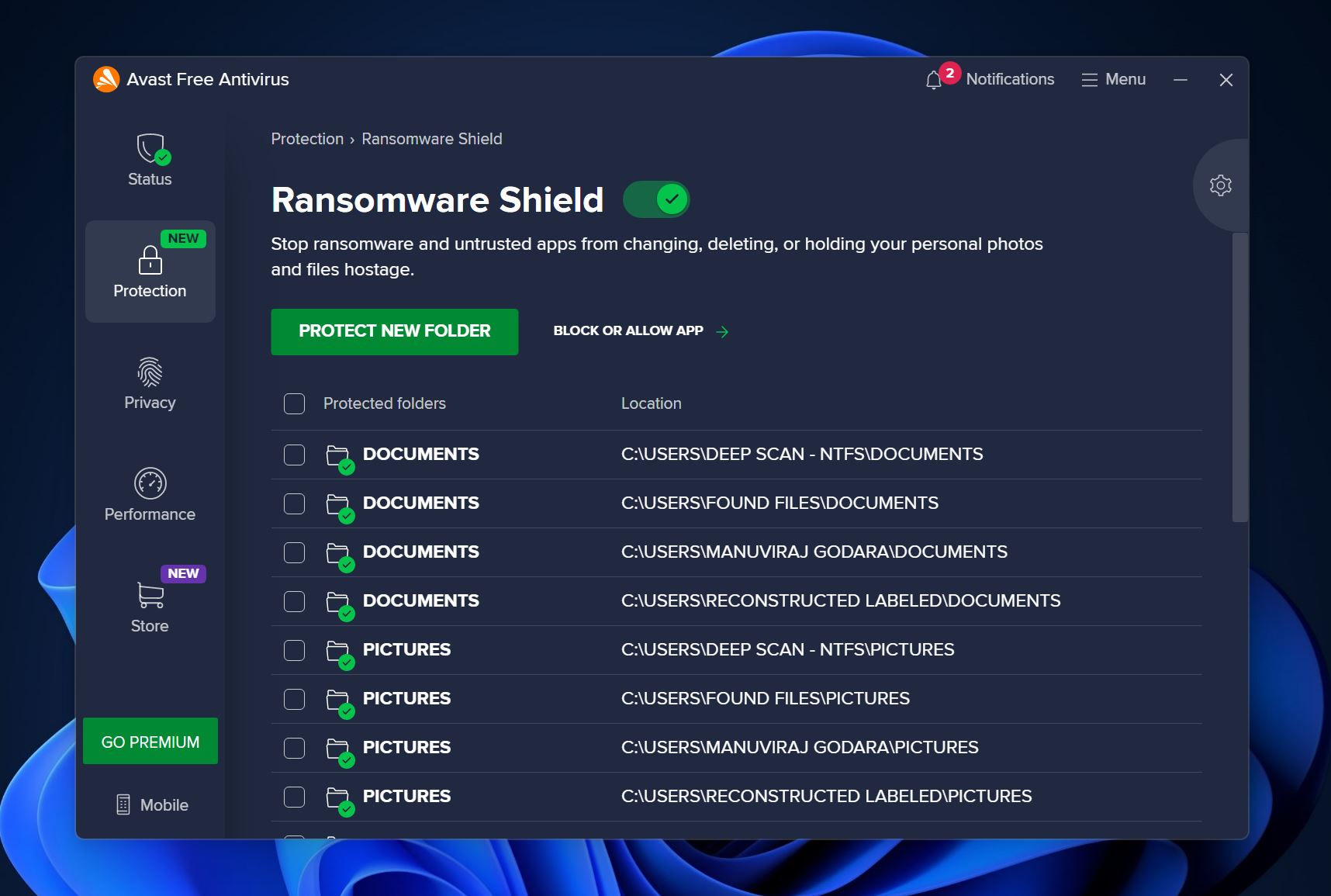Screen dimensions: 1331x896
Task: Open the hamburger Menu
Action: click(1113, 79)
